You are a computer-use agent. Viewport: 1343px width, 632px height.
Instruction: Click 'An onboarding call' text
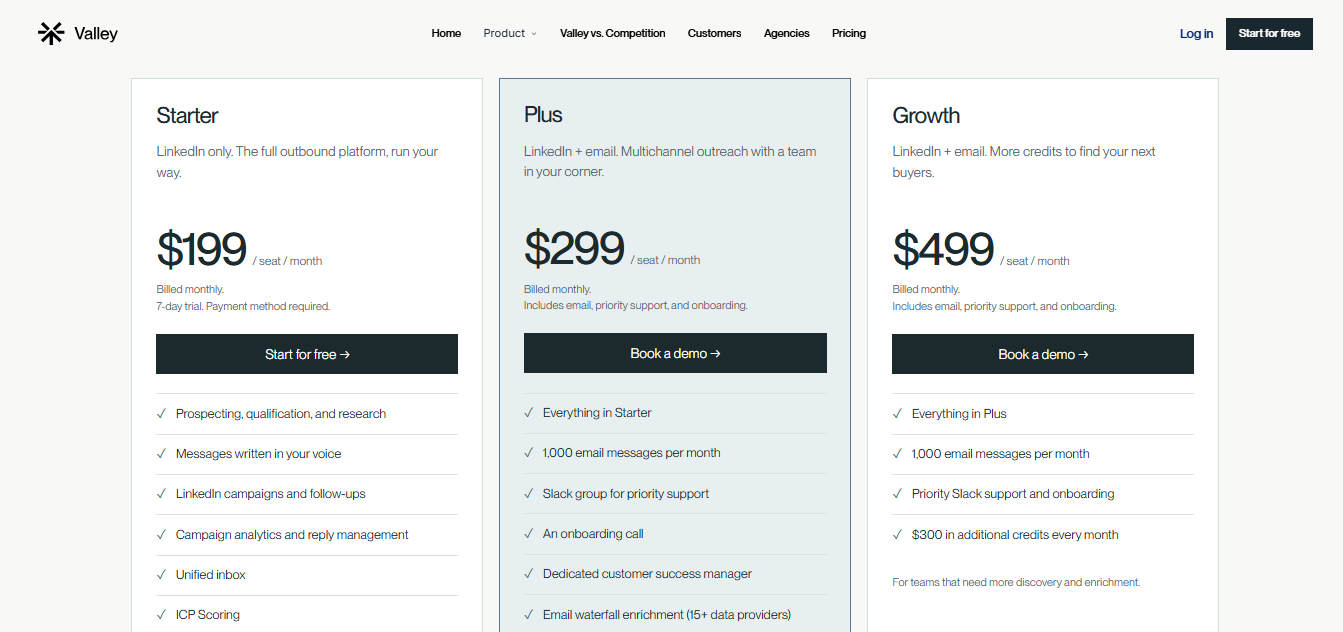click(x=593, y=533)
